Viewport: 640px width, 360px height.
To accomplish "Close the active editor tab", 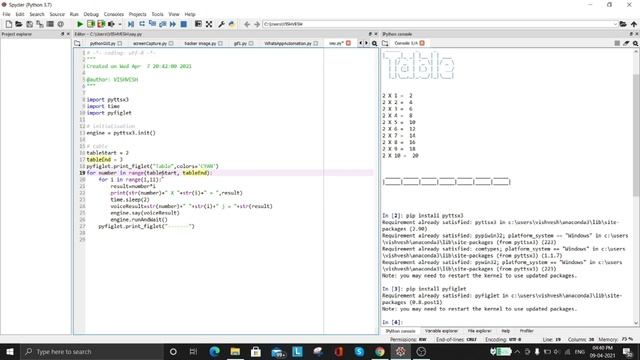I will pos(348,43).
